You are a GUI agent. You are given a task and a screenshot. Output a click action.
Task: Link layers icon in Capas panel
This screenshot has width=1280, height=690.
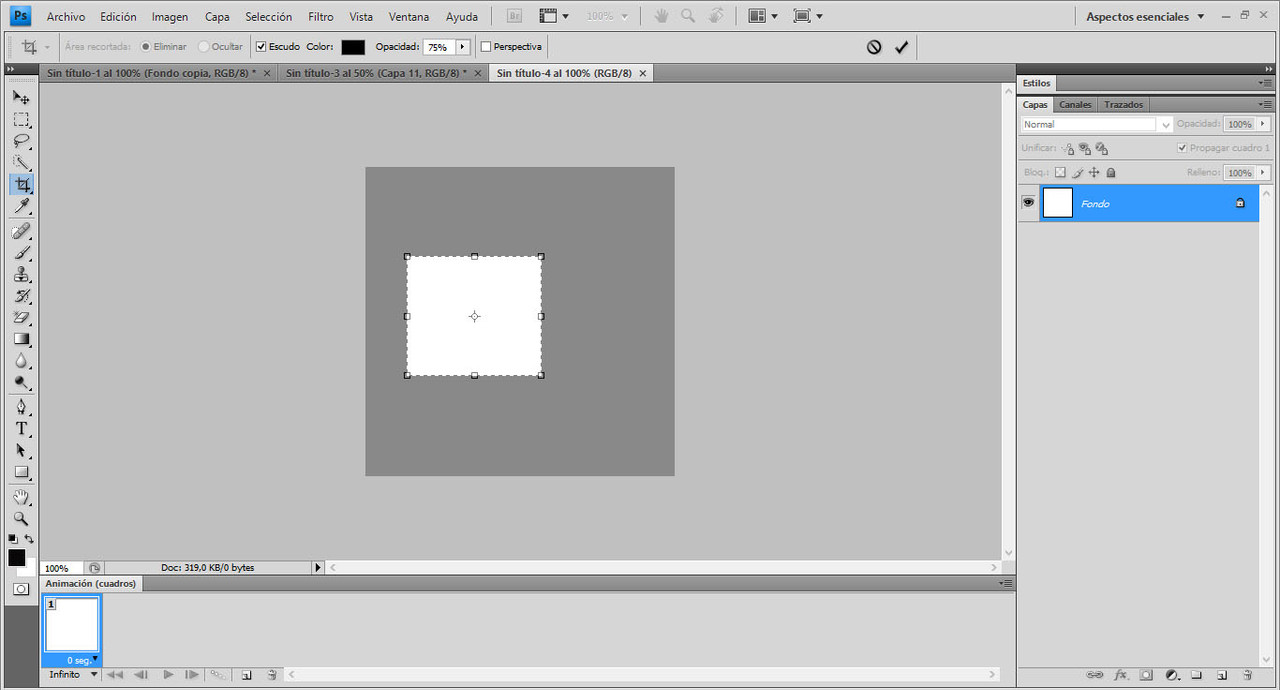(x=1094, y=675)
